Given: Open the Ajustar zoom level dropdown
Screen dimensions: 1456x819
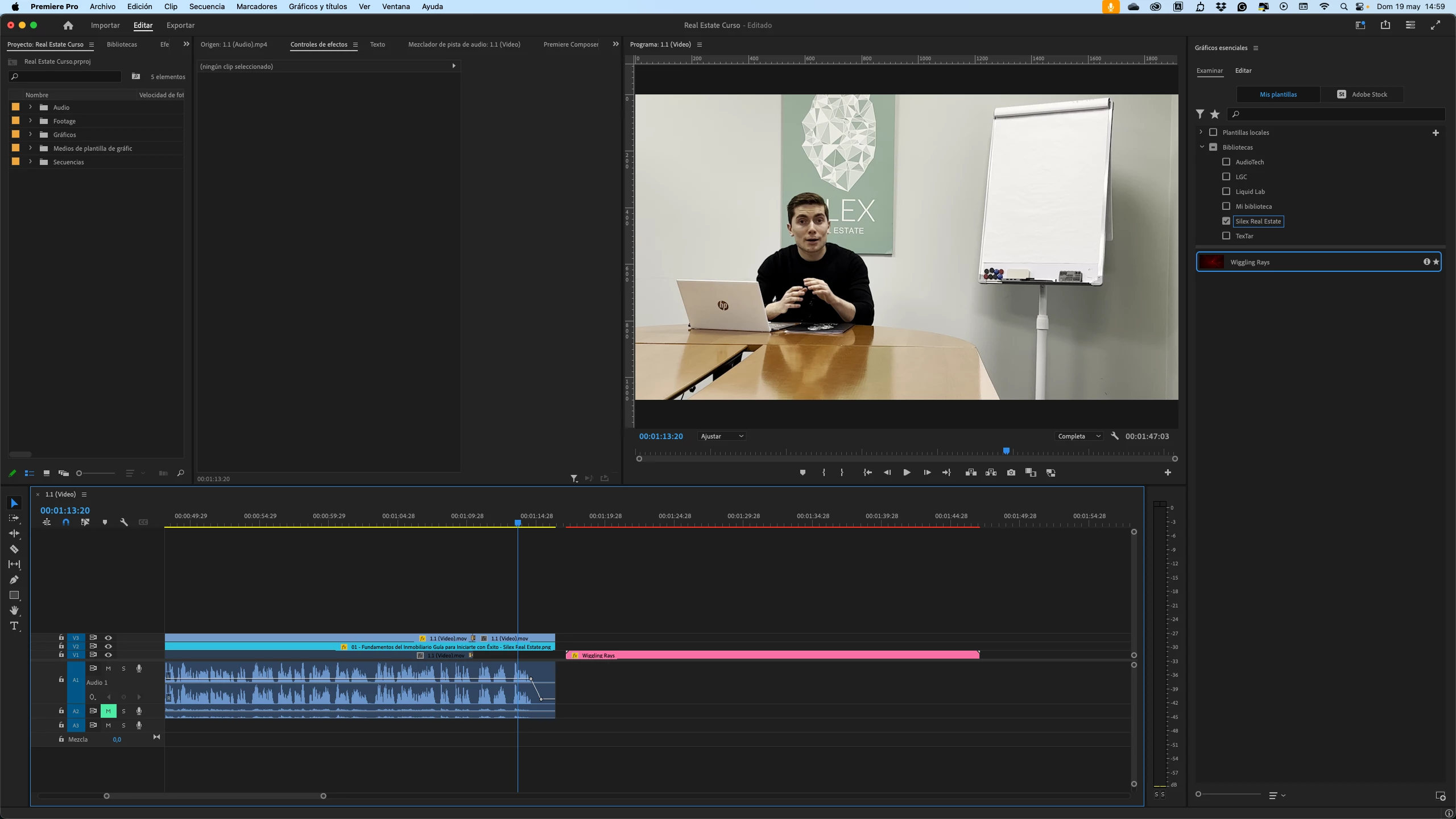Looking at the screenshot, I should pos(722,436).
